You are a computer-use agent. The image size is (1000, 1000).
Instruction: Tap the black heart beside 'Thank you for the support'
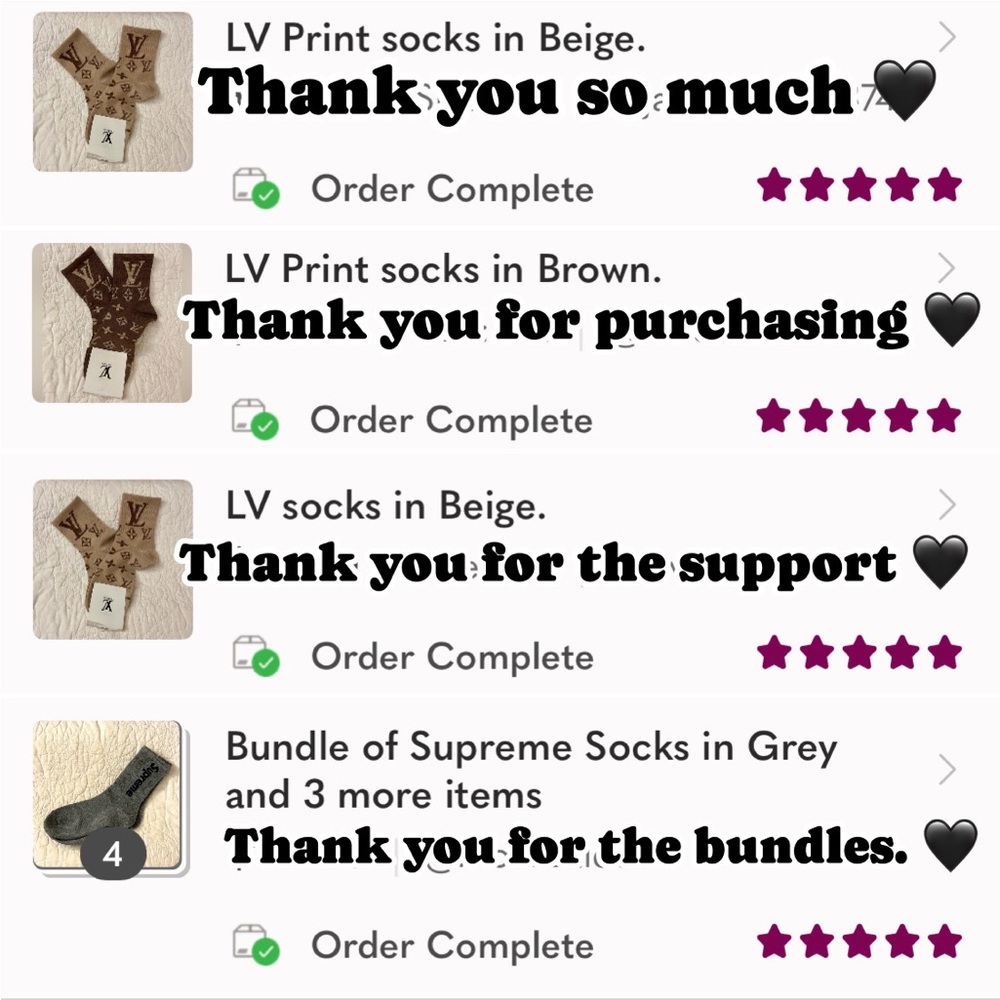point(942,563)
